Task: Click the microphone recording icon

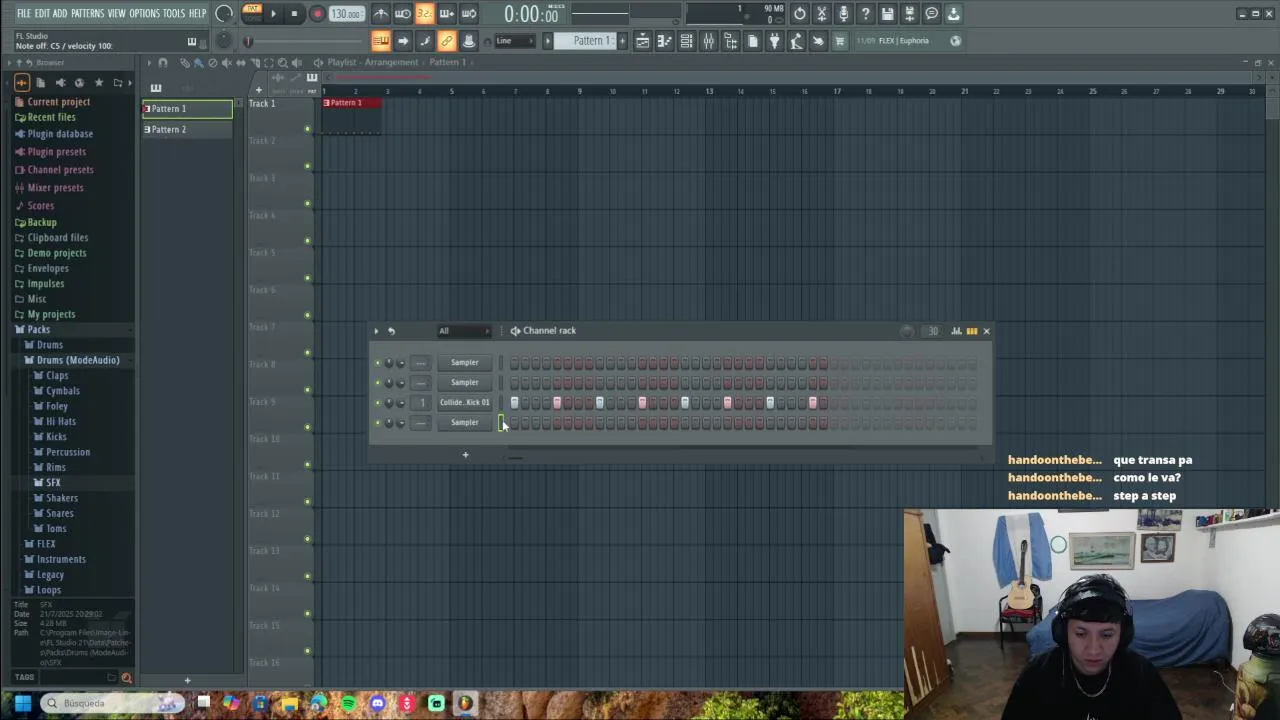Action: (844, 14)
